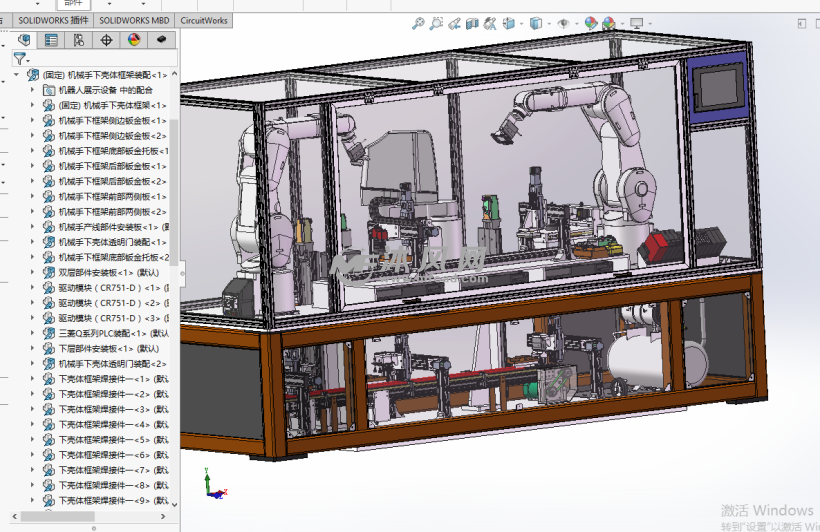The height and width of the screenshot is (532, 820).
Task: Switch to the SOLIDWORKS MBD tab
Action: coord(134,20)
